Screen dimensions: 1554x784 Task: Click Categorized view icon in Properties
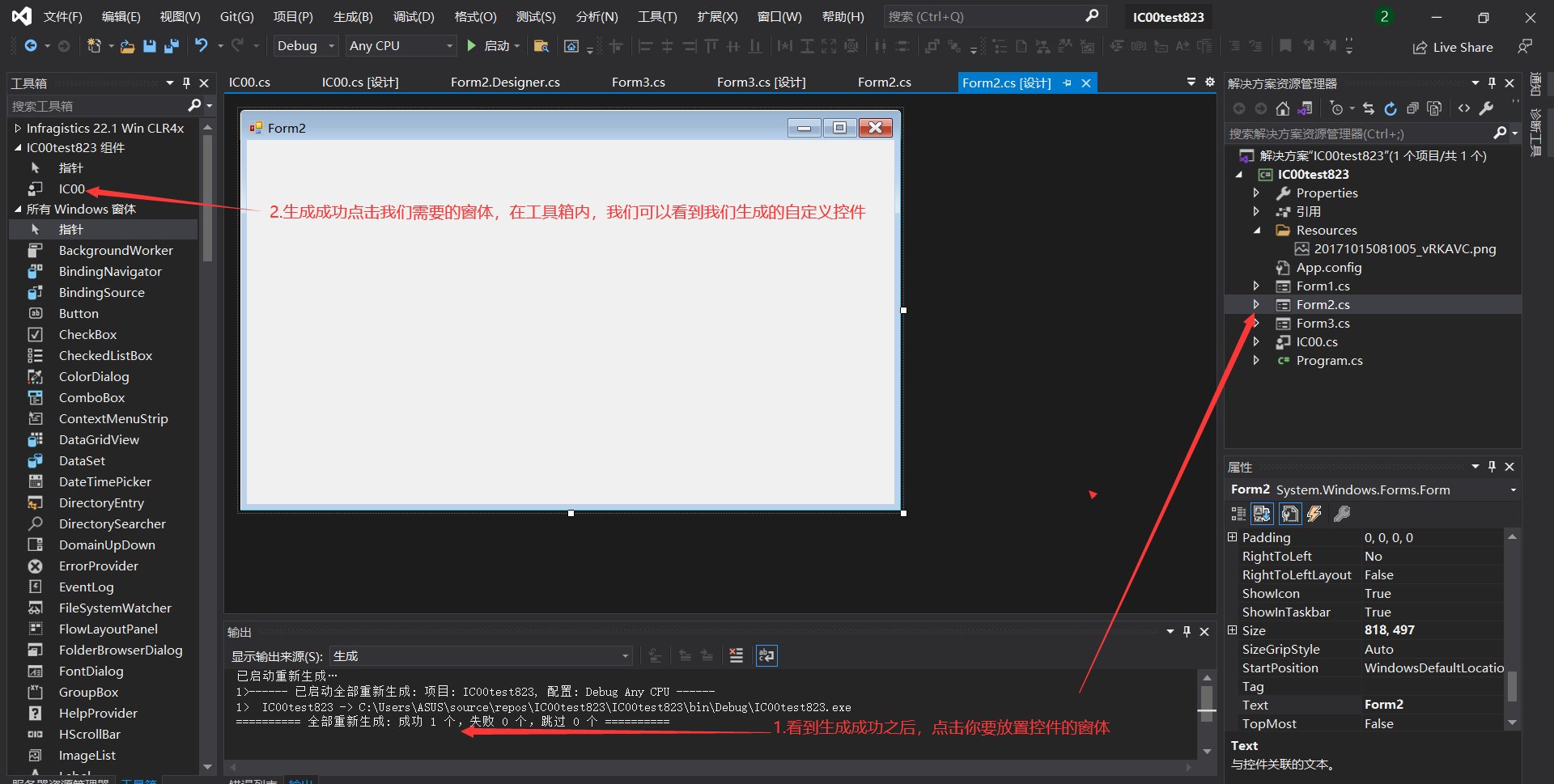coord(1238,514)
